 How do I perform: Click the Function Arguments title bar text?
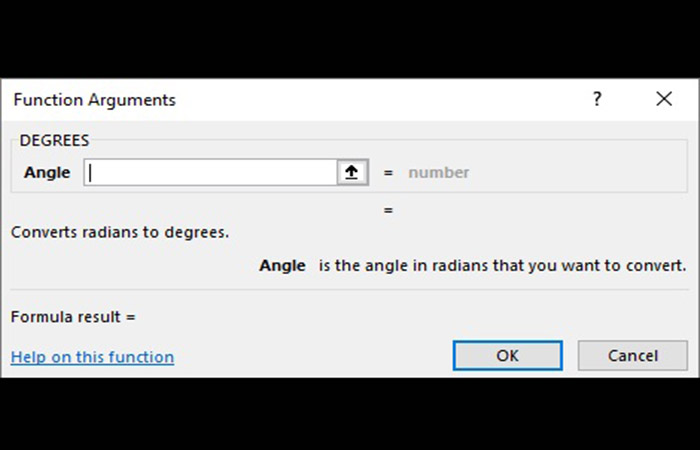pos(94,100)
